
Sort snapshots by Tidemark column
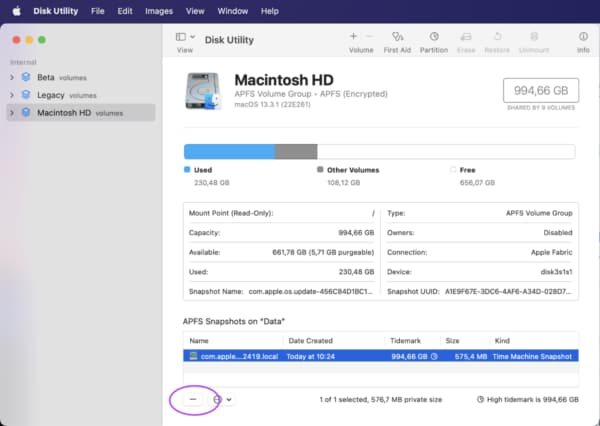(x=405, y=341)
